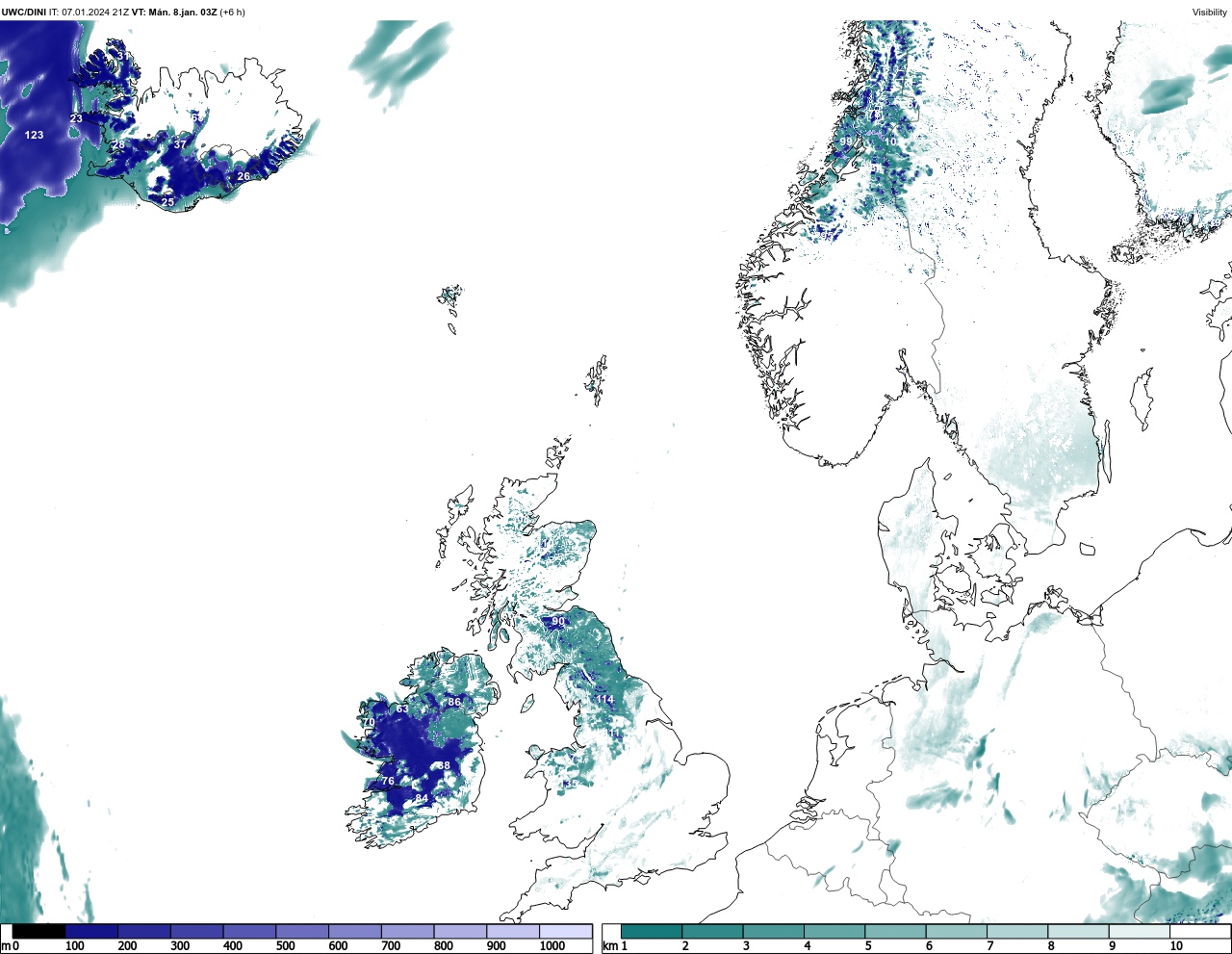Click the '1000' tick label on the metre legend

point(552,946)
